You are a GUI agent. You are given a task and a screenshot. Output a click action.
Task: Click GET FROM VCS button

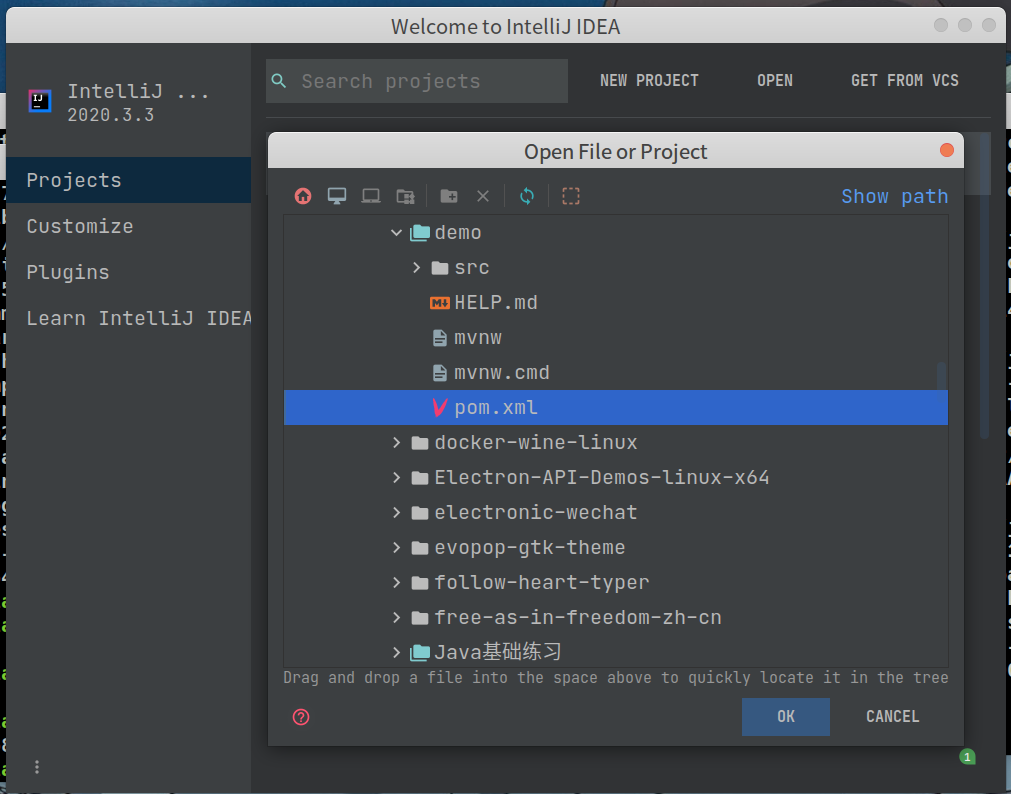tap(905, 81)
